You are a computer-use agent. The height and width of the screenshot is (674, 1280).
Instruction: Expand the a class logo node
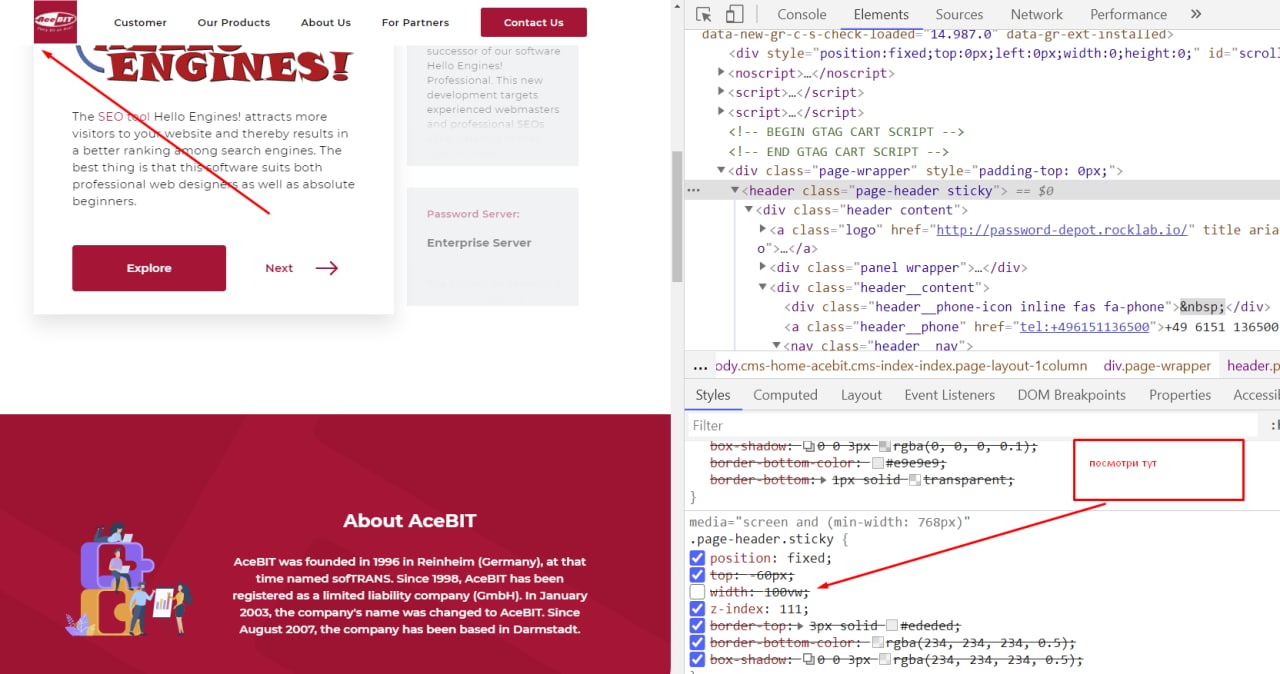(763, 229)
